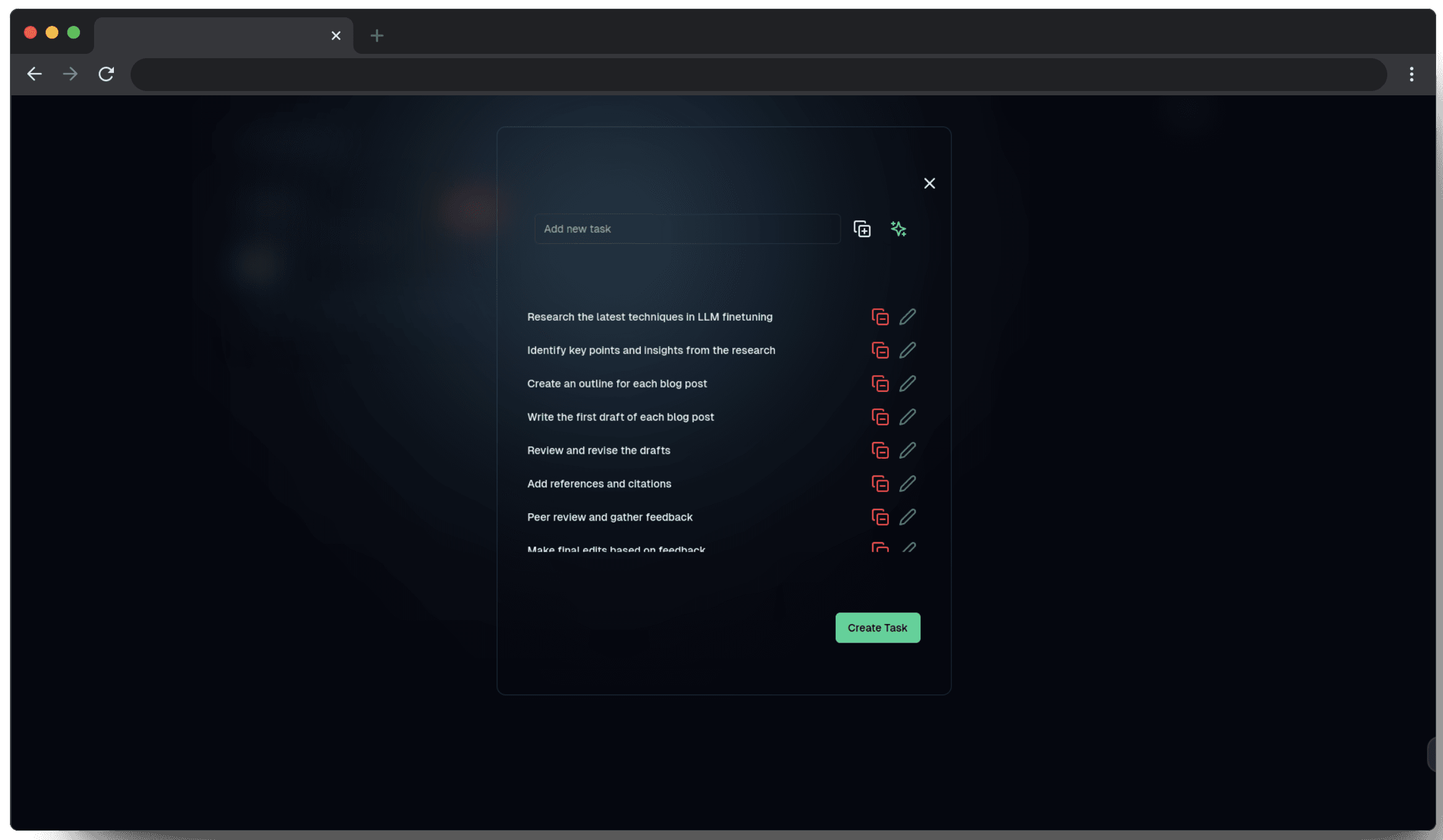Delete the 'Create an outline' task
The height and width of the screenshot is (840, 1443).
click(880, 384)
